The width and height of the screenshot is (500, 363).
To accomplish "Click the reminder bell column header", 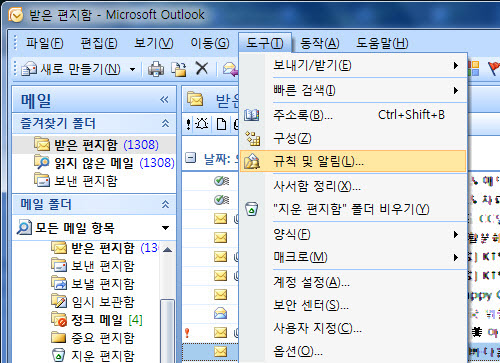I will [202, 124].
